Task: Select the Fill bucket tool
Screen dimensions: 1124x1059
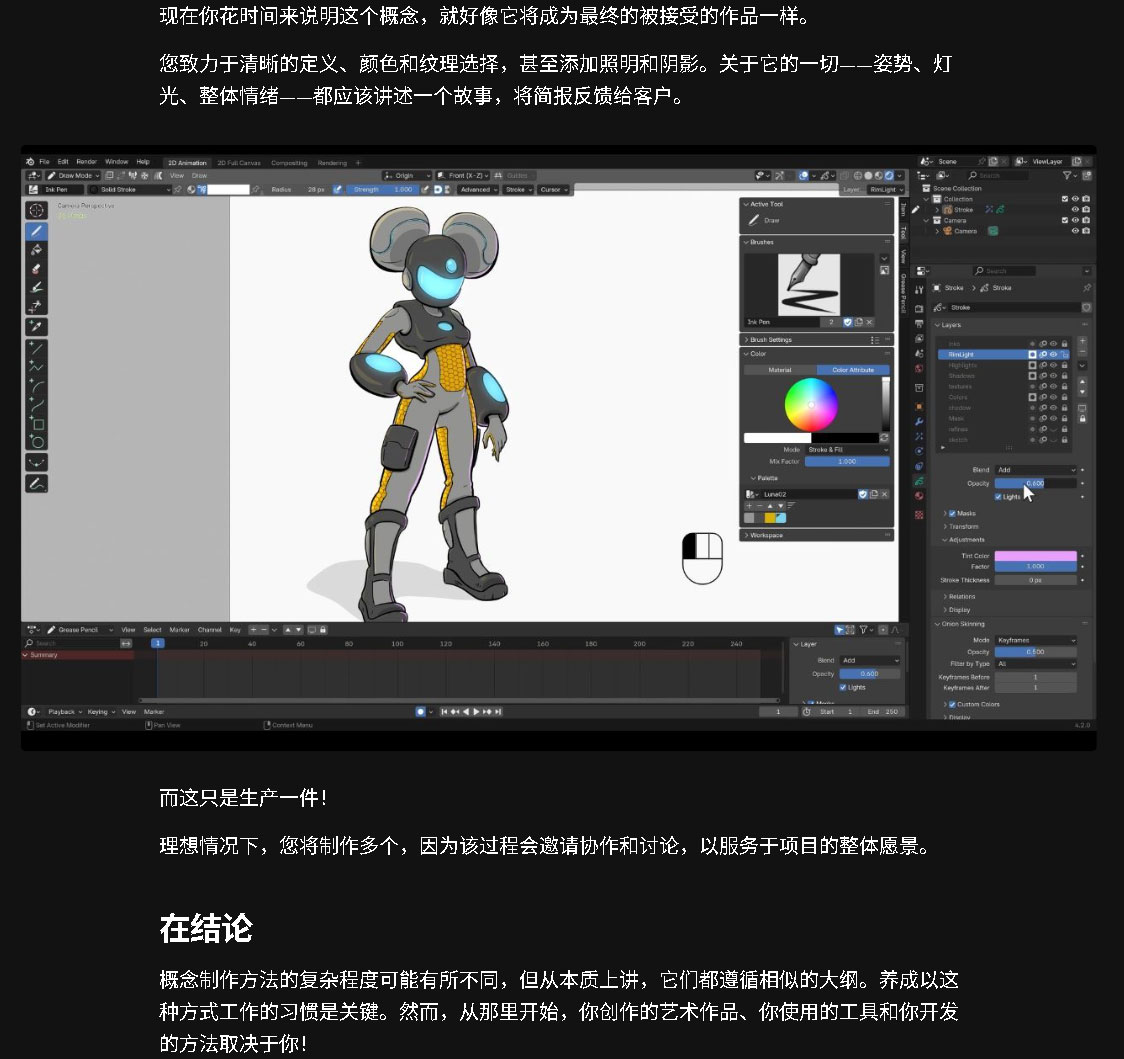Action: click(37, 250)
